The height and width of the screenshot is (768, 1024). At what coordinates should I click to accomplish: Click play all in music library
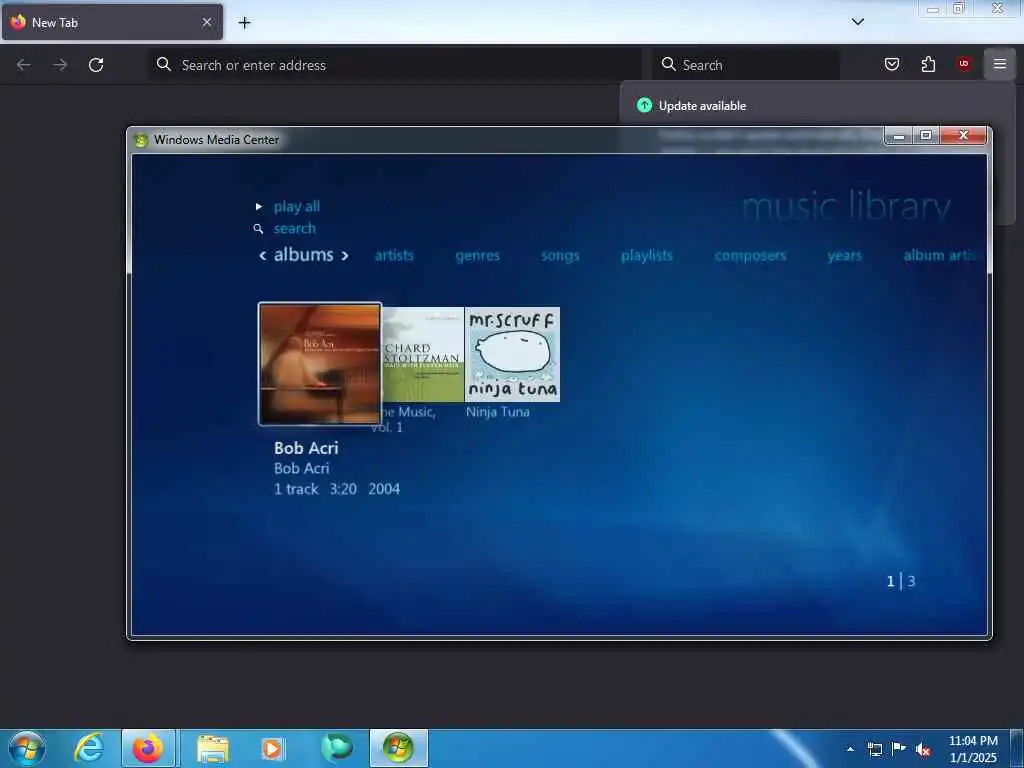point(296,206)
